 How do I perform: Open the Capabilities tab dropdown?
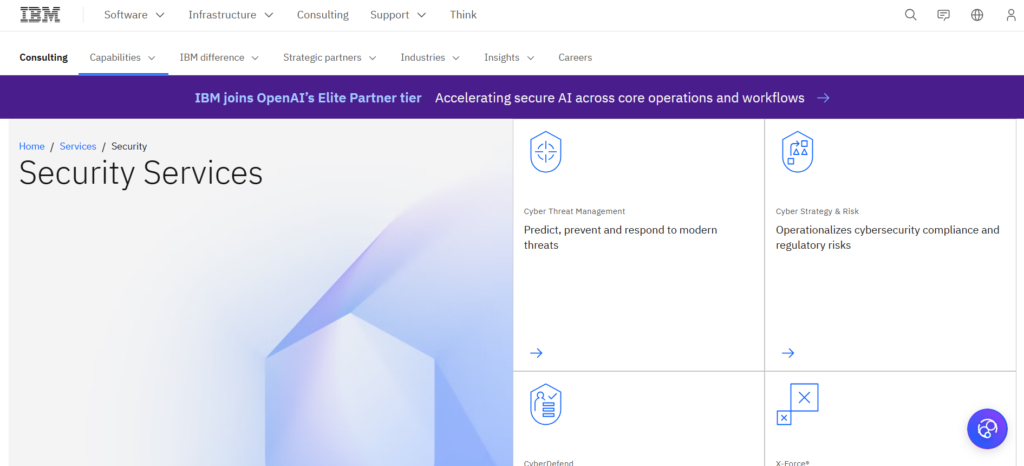tap(123, 57)
